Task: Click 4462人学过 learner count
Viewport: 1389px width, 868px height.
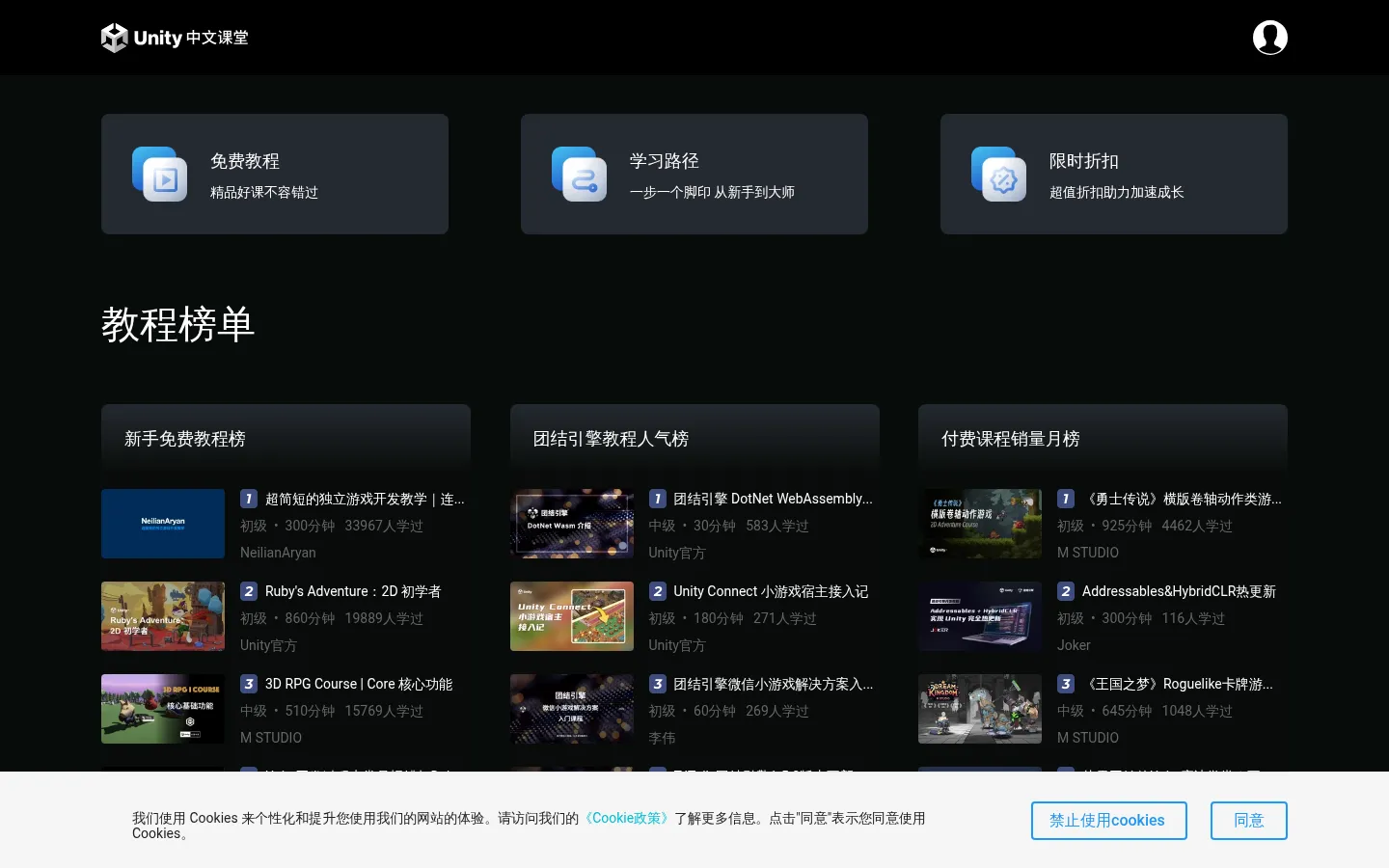Action: pyautogui.click(x=1197, y=526)
